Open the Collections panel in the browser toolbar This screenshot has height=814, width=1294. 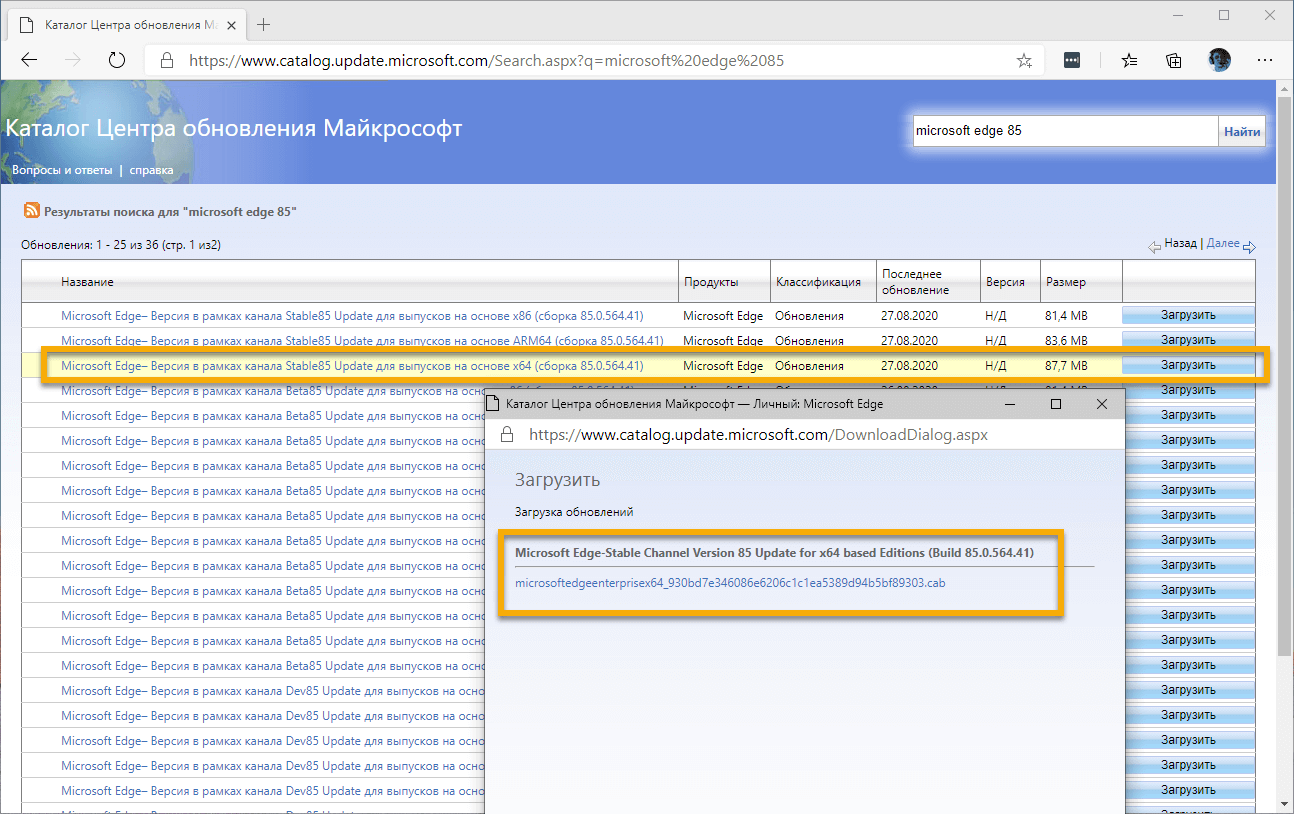click(x=1173, y=60)
